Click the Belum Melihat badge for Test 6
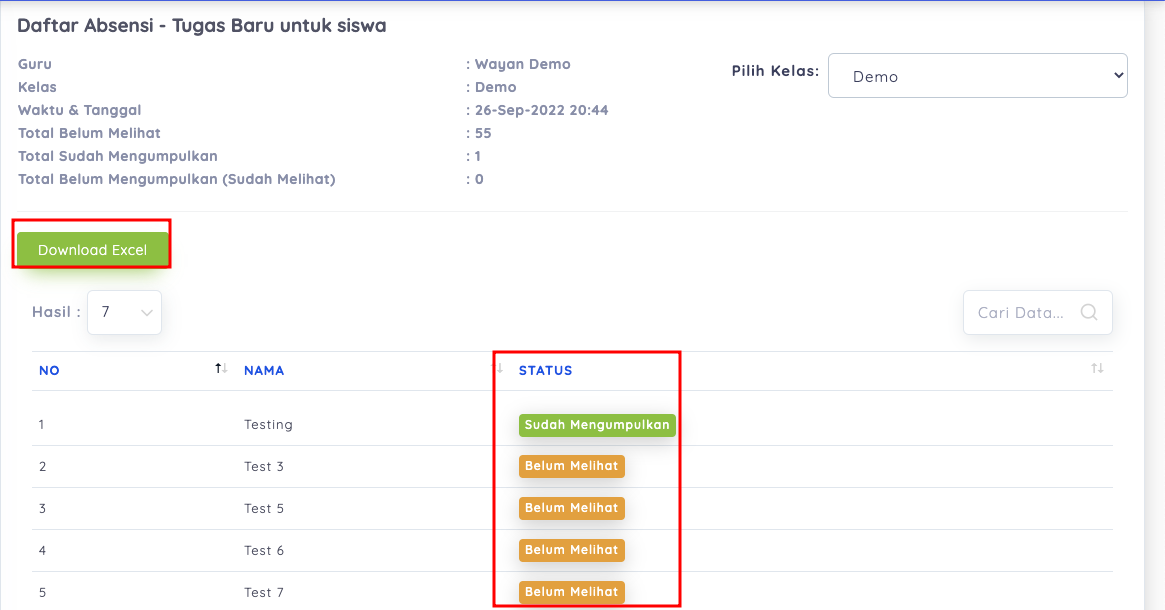 (x=571, y=550)
